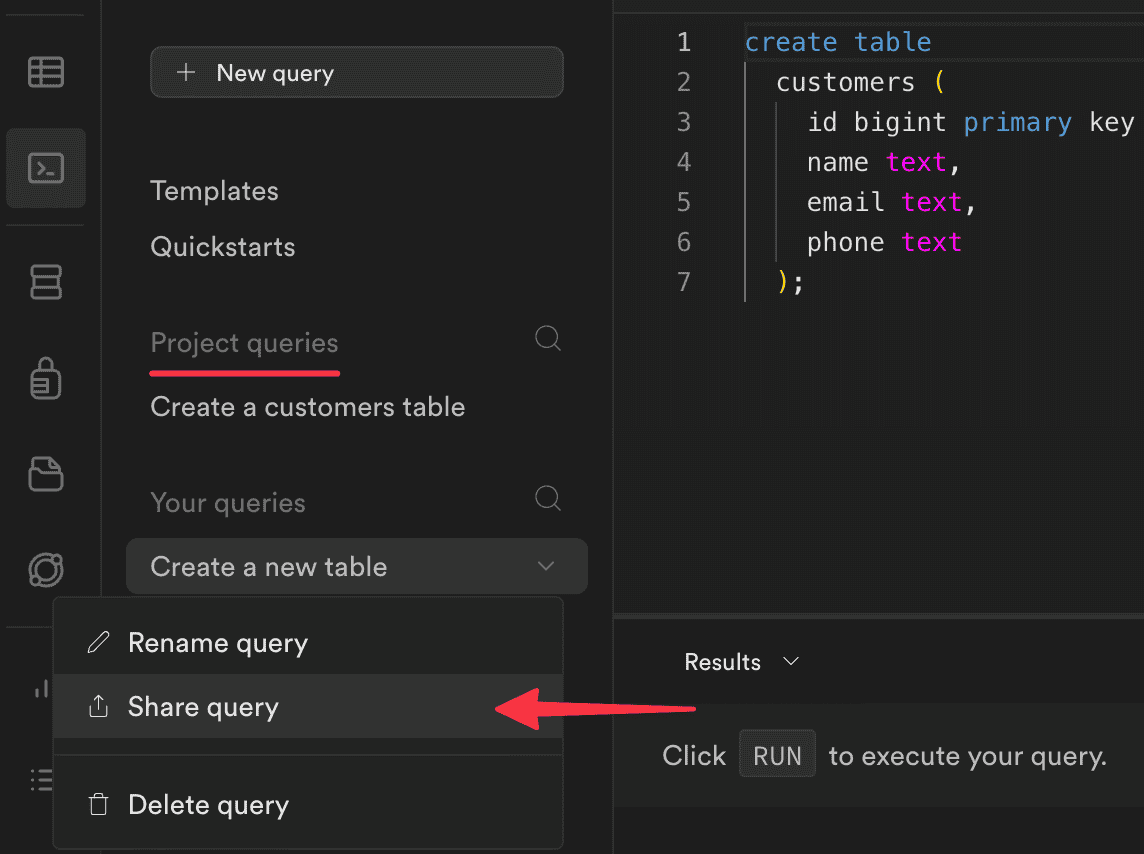Open the Authentication section via lock icon

(45, 379)
